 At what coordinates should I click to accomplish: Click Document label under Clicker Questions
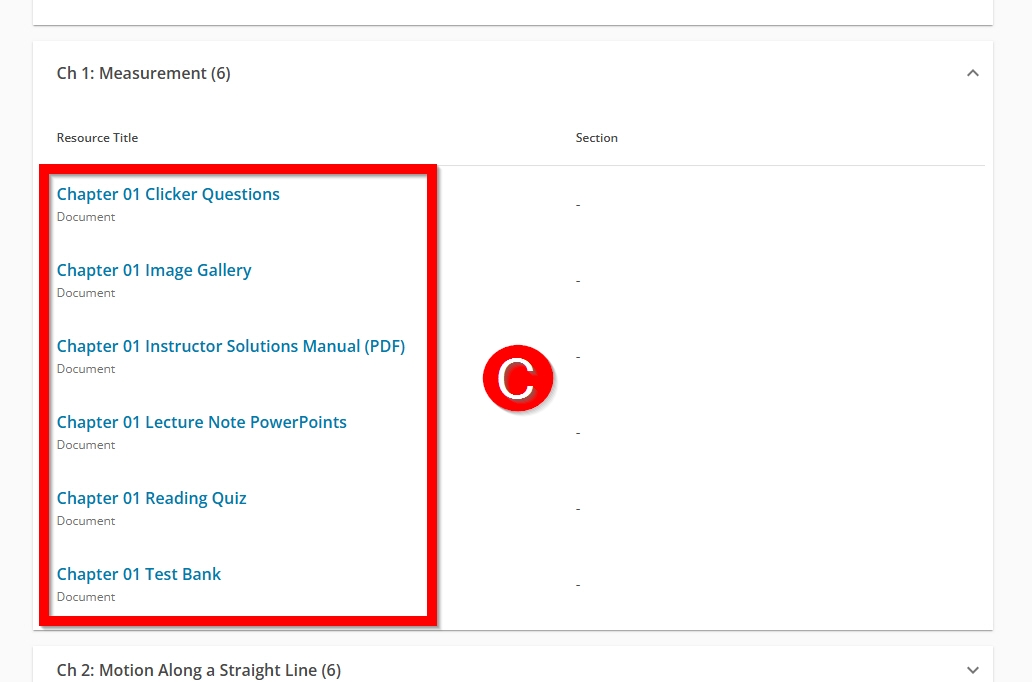(x=86, y=217)
